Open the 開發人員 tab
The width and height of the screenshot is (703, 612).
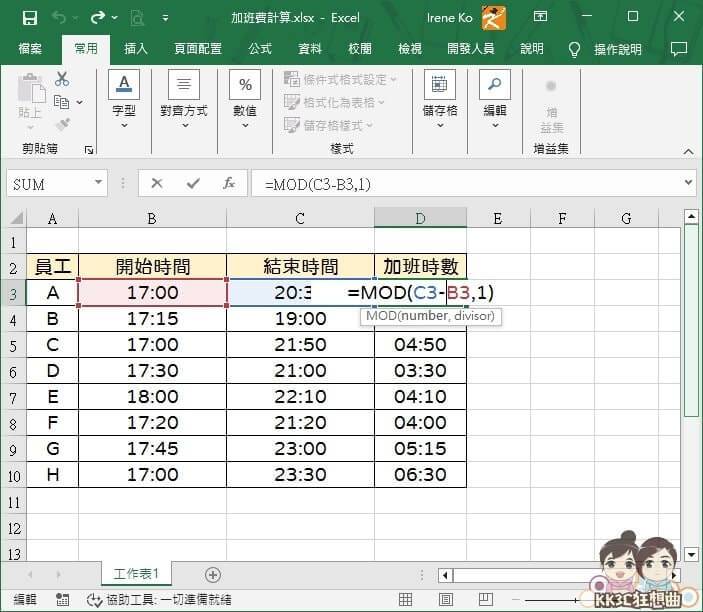tap(471, 48)
